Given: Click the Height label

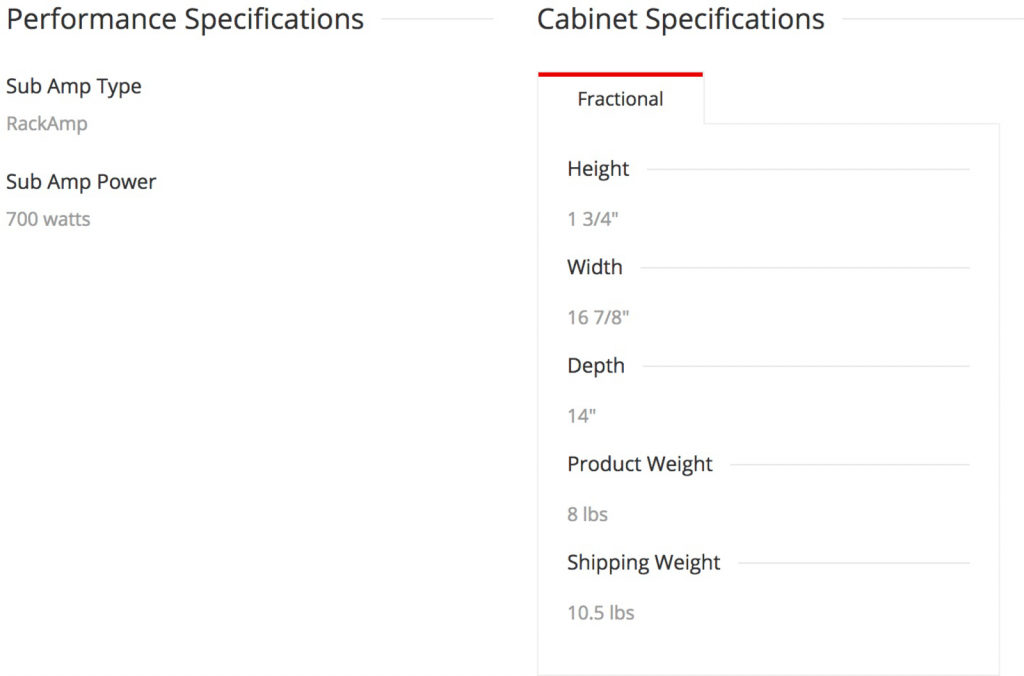Looking at the screenshot, I should [x=598, y=169].
